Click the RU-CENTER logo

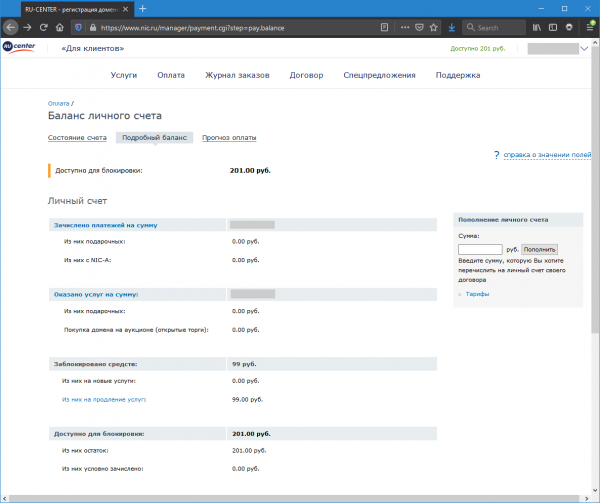click(x=20, y=47)
